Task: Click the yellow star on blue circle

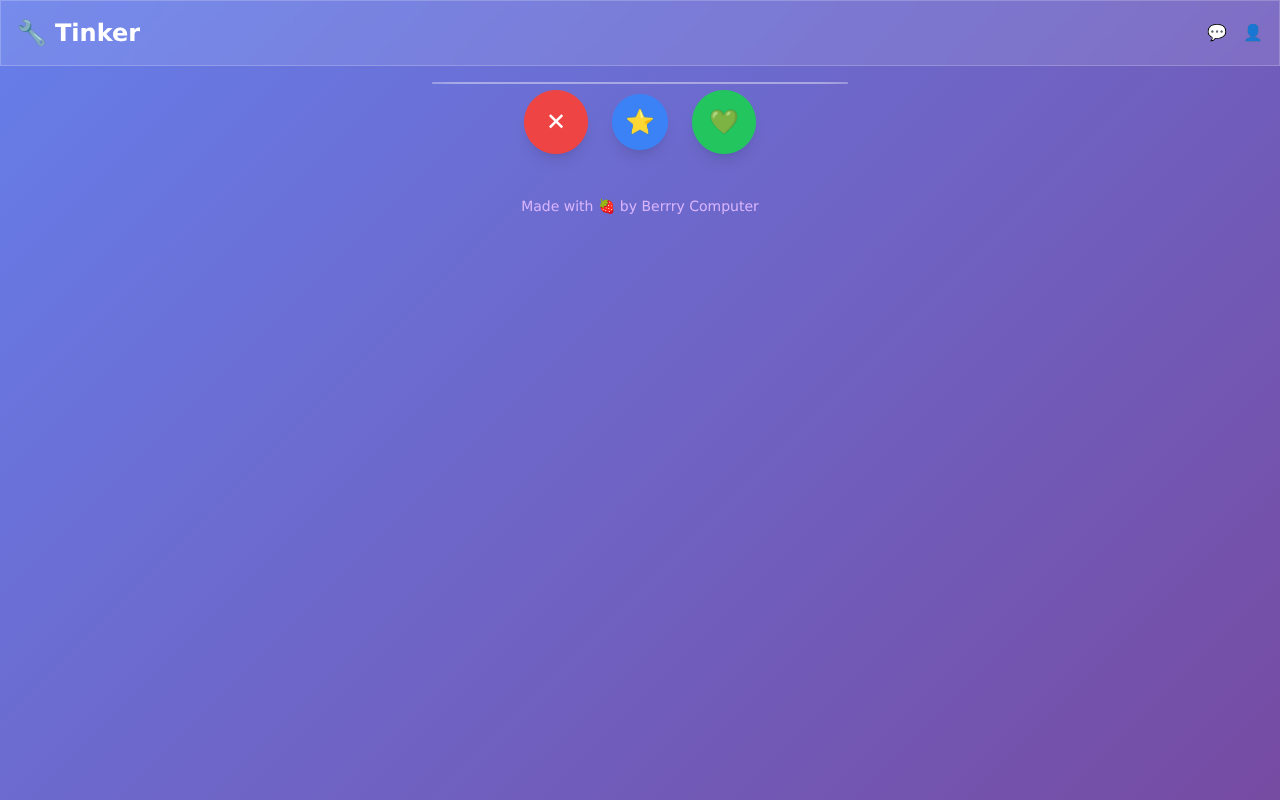Action: point(640,121)
